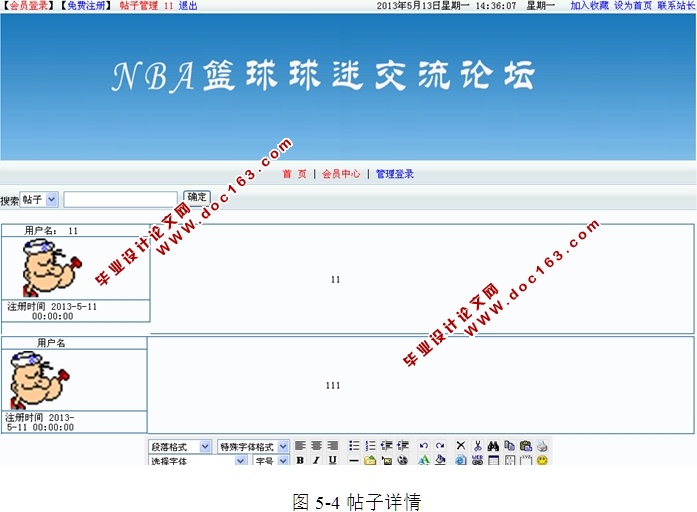The image size is (697, 512).
Task: Open 选择字体 font dropdown
Action: pos(197,460)
